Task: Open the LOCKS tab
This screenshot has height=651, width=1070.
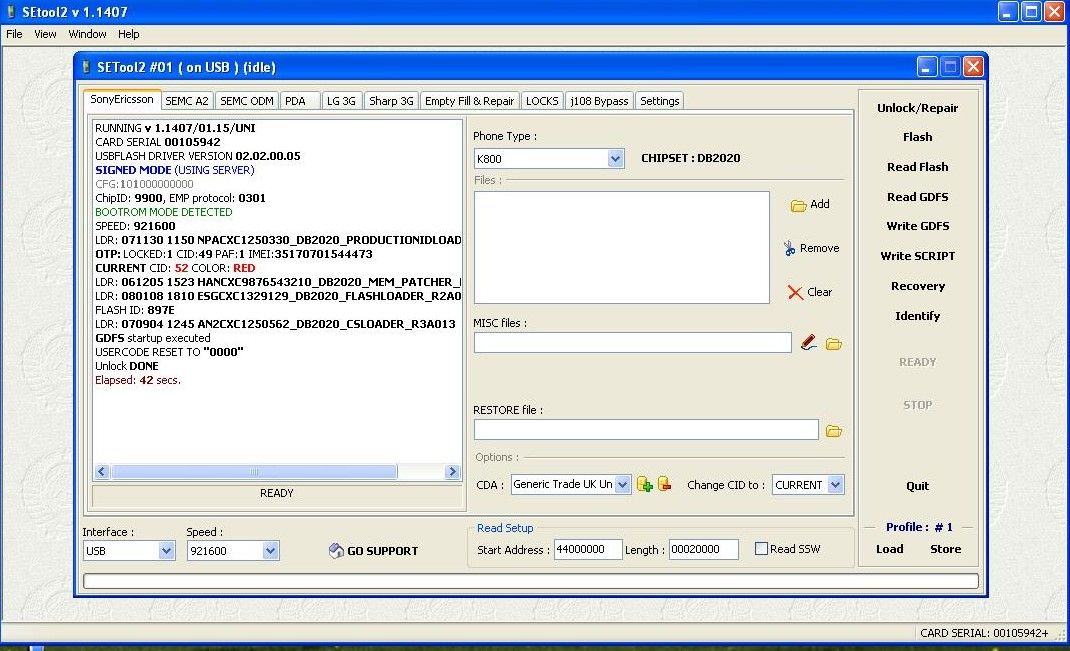Action: [543, 101]
